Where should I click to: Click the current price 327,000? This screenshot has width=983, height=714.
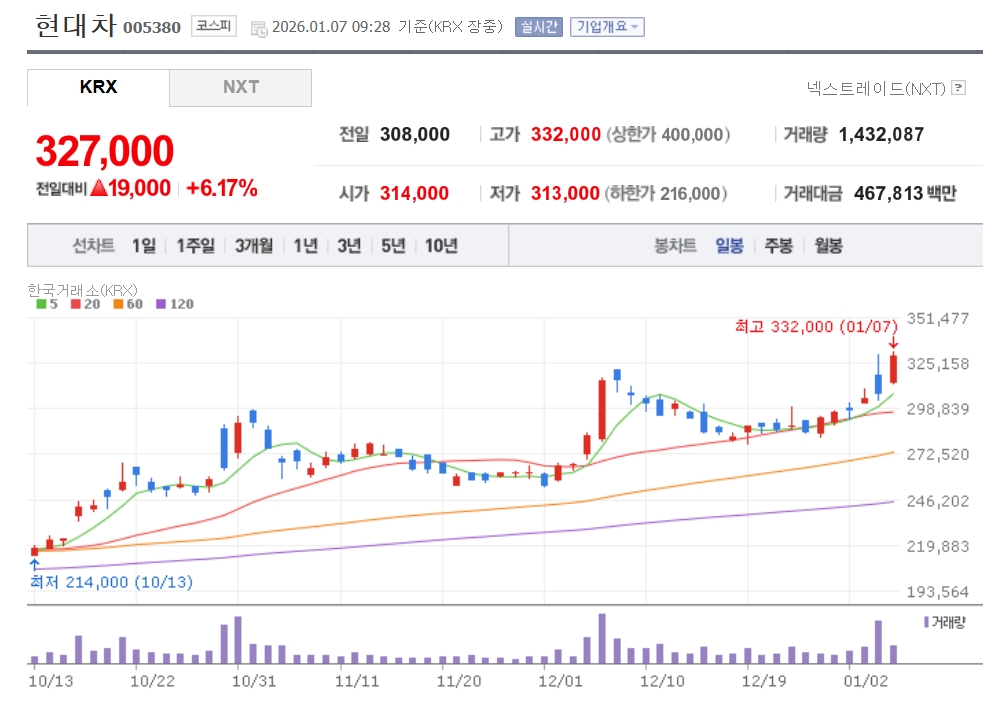[x=105, y=151]
